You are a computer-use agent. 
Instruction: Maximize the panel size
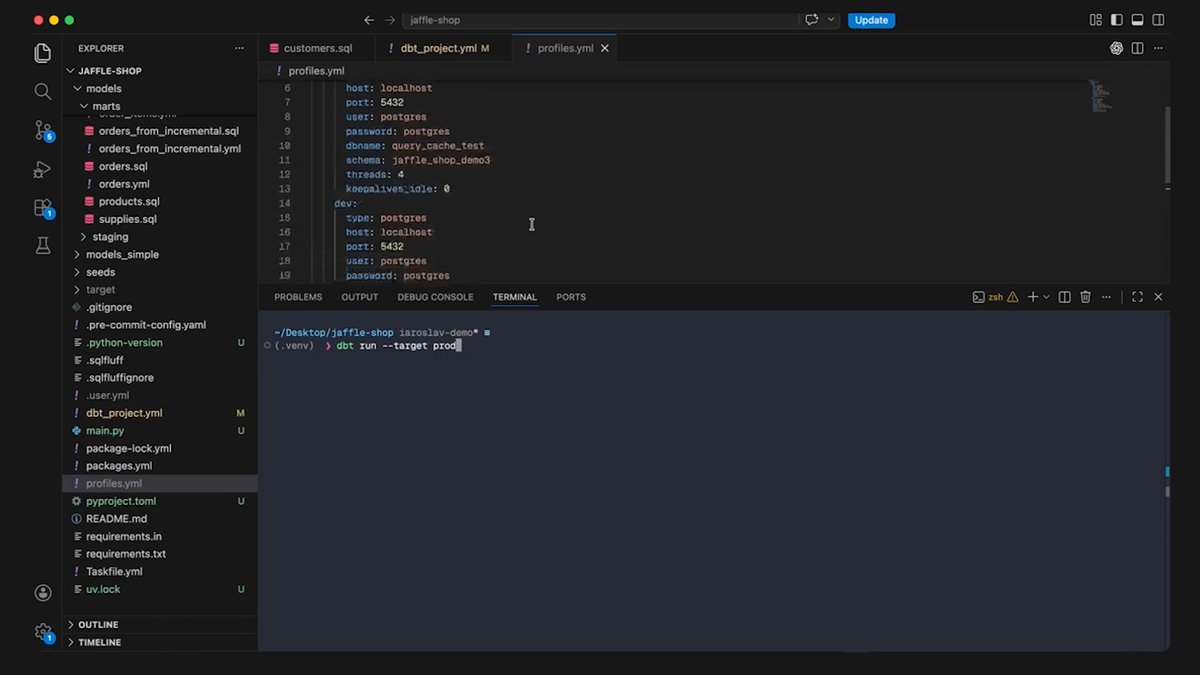coord(1137,297)
